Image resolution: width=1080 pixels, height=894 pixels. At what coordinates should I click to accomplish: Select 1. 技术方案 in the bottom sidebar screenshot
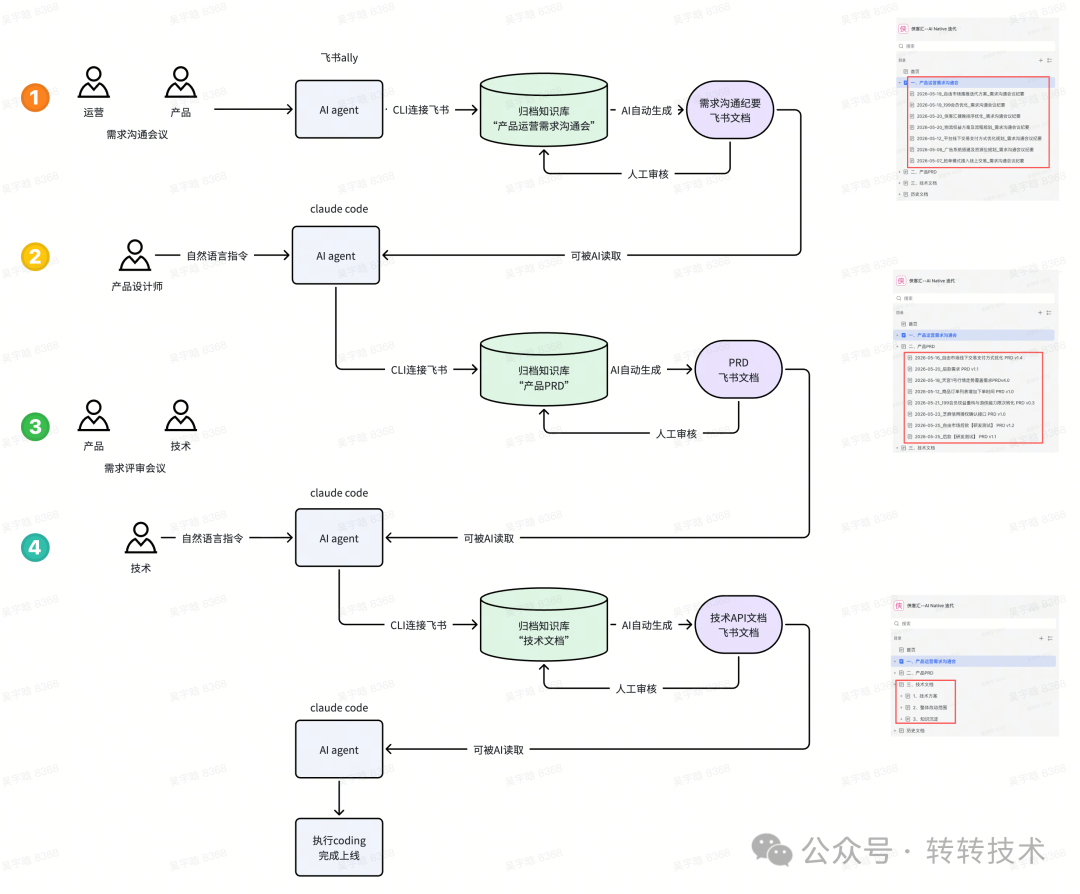coord(924,696)
